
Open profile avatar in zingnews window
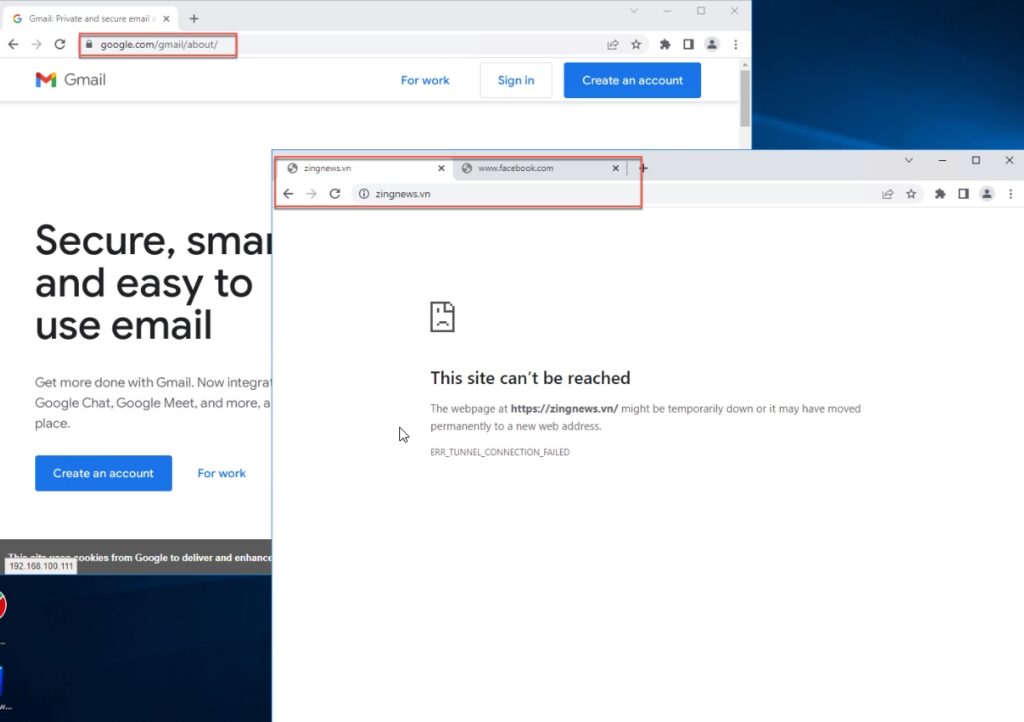pos(987,194)
